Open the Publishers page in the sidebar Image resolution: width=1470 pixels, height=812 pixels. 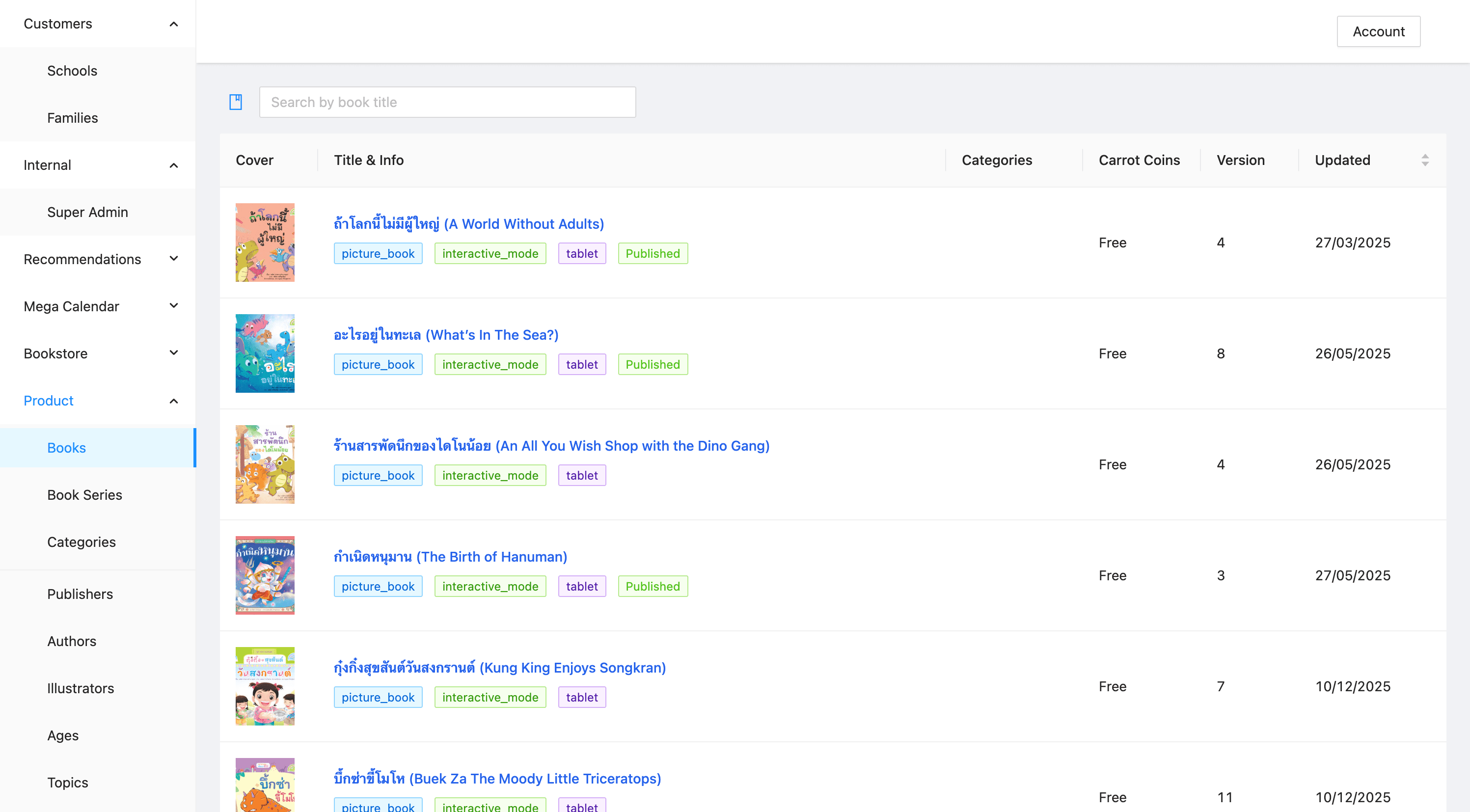80,594
